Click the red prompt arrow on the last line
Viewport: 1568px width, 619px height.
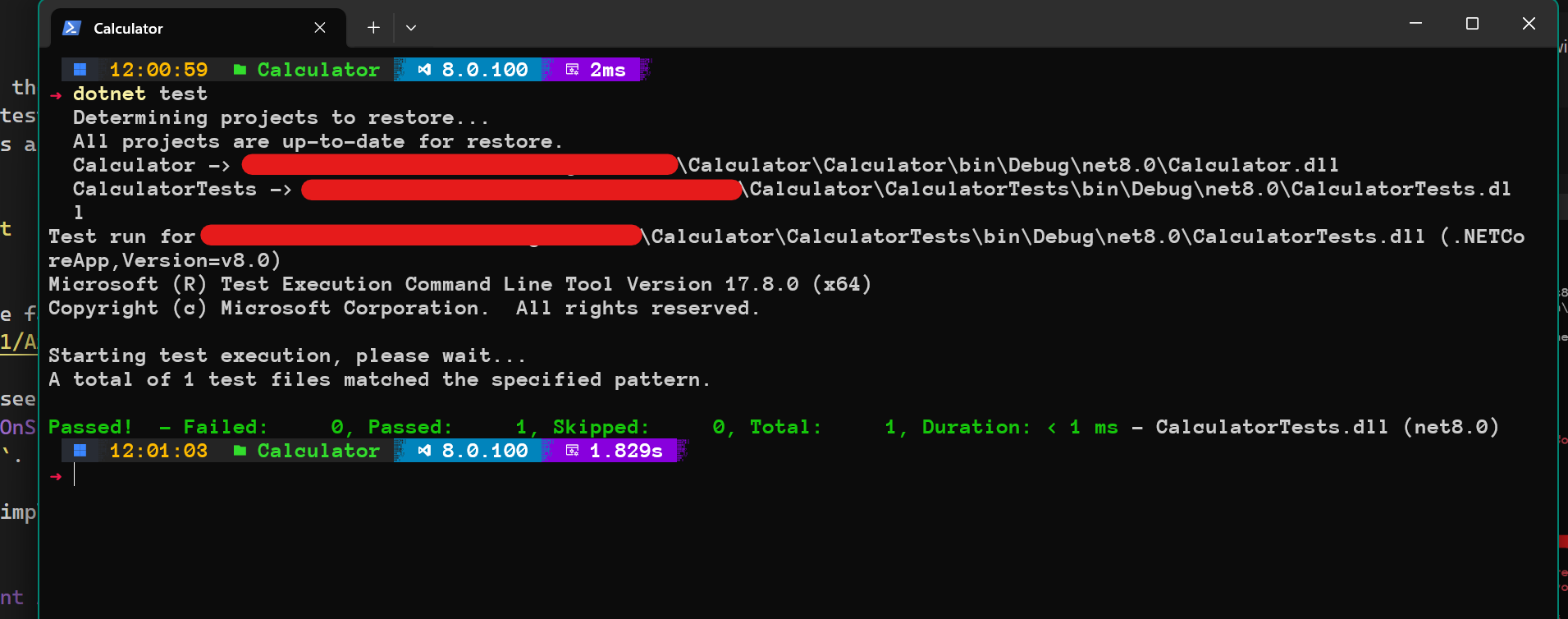point(56,476)
